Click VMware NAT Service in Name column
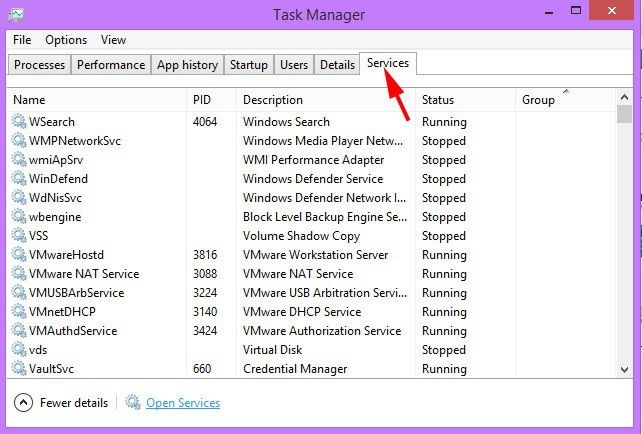642x434 pixels. tap(84, 274)
